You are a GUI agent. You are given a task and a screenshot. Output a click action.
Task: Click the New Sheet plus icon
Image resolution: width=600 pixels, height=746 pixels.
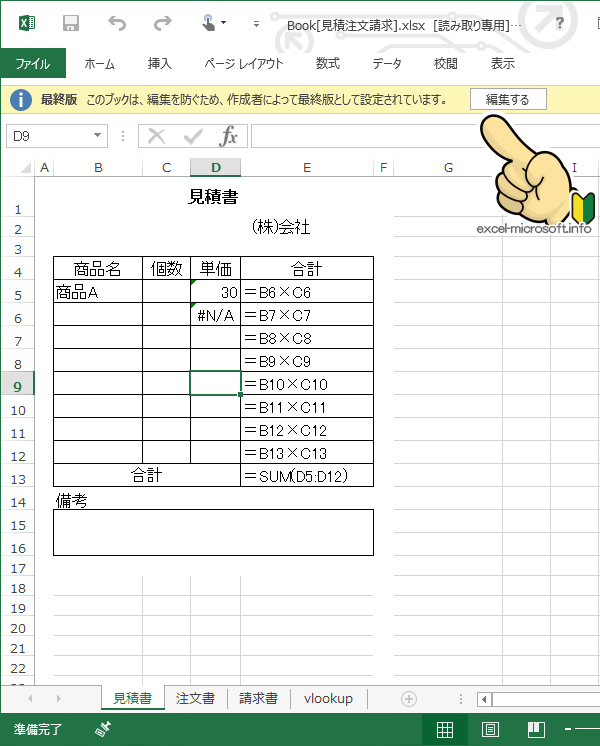(409, 699)
